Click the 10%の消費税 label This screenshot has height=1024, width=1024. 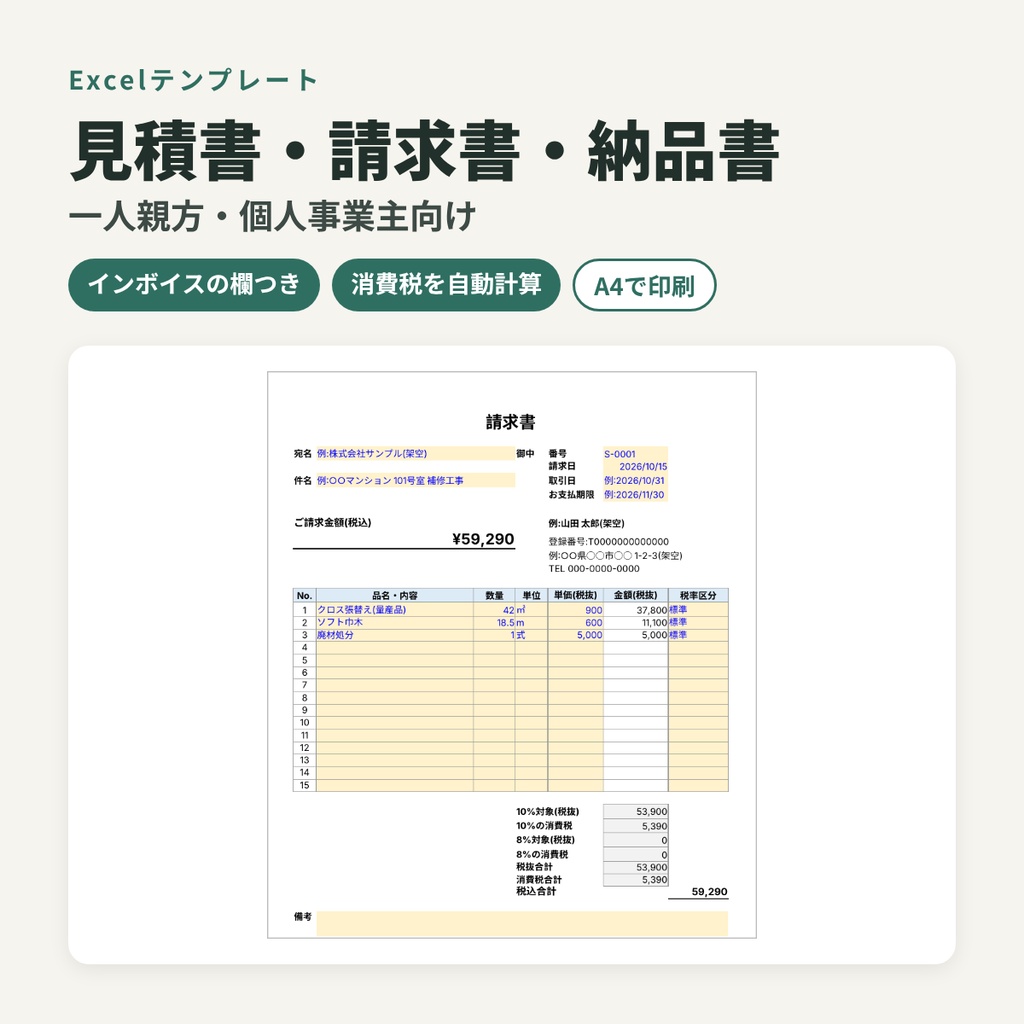click(x=544, y=826)
